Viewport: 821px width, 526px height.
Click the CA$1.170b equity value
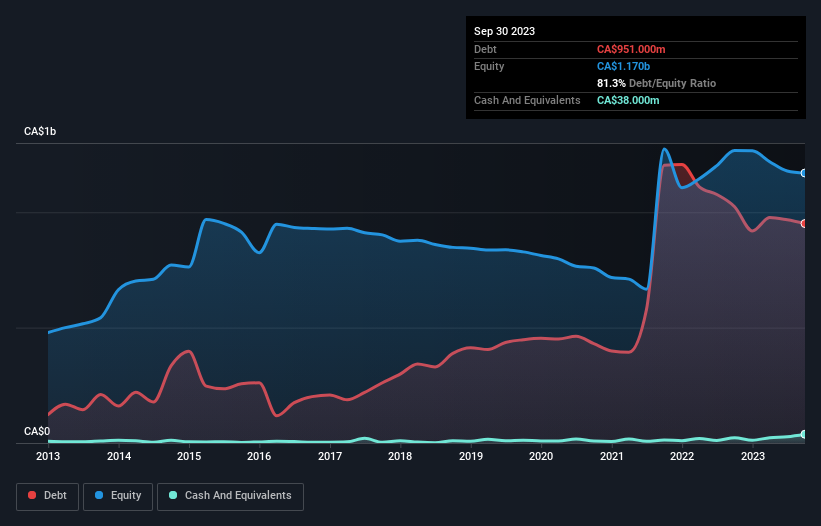pos(623,66)
